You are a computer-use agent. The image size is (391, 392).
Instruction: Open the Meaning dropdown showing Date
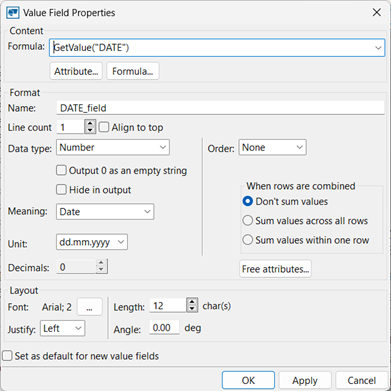coord(105,212)
